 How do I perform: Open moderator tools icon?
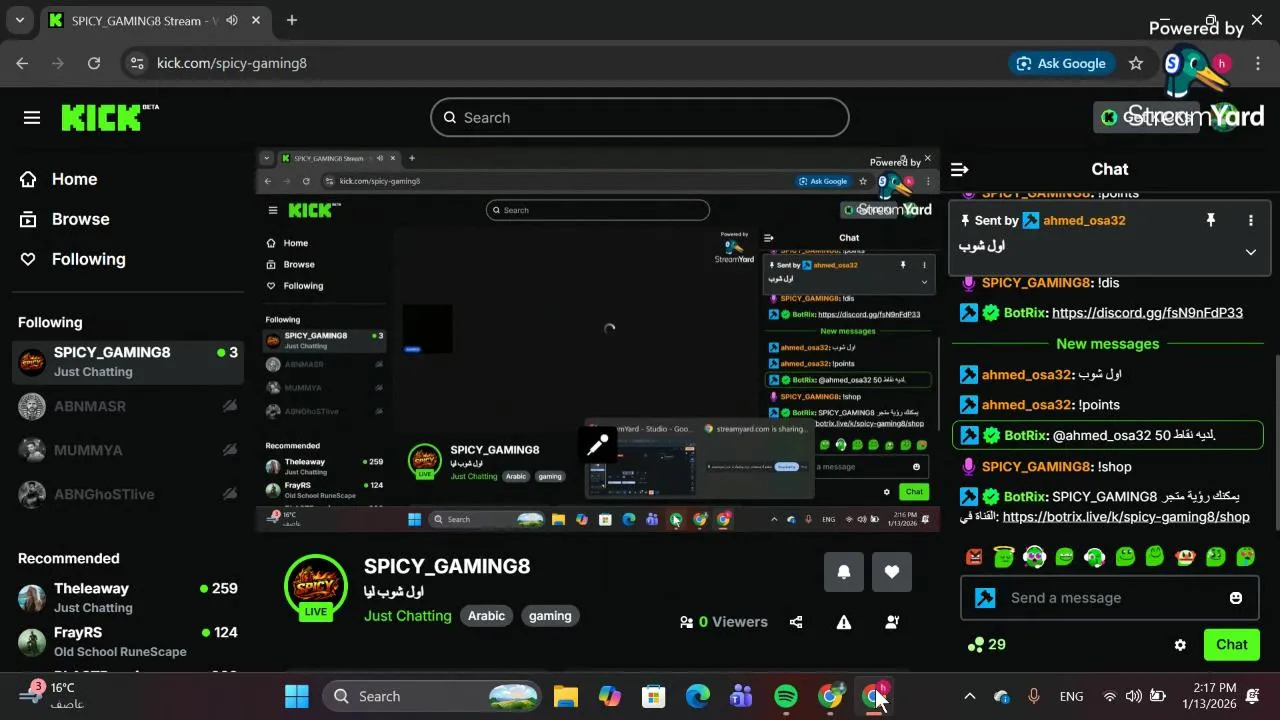[892, 622]
